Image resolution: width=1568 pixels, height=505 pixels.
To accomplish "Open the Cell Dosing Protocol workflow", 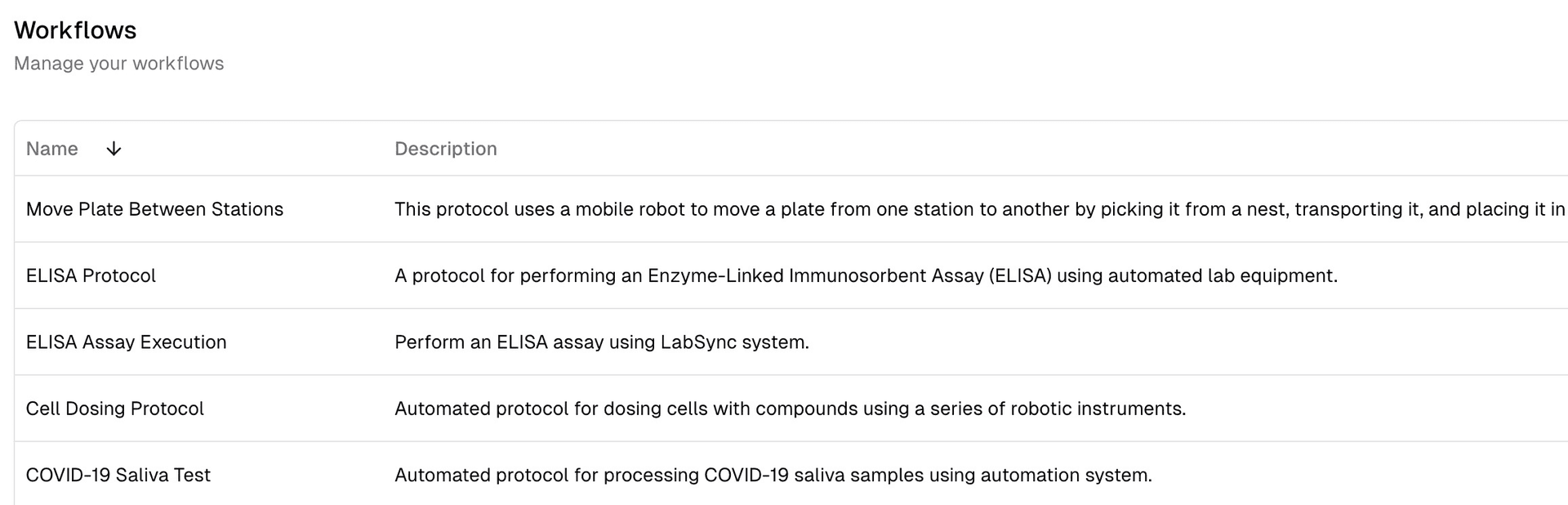I will 114,409.
